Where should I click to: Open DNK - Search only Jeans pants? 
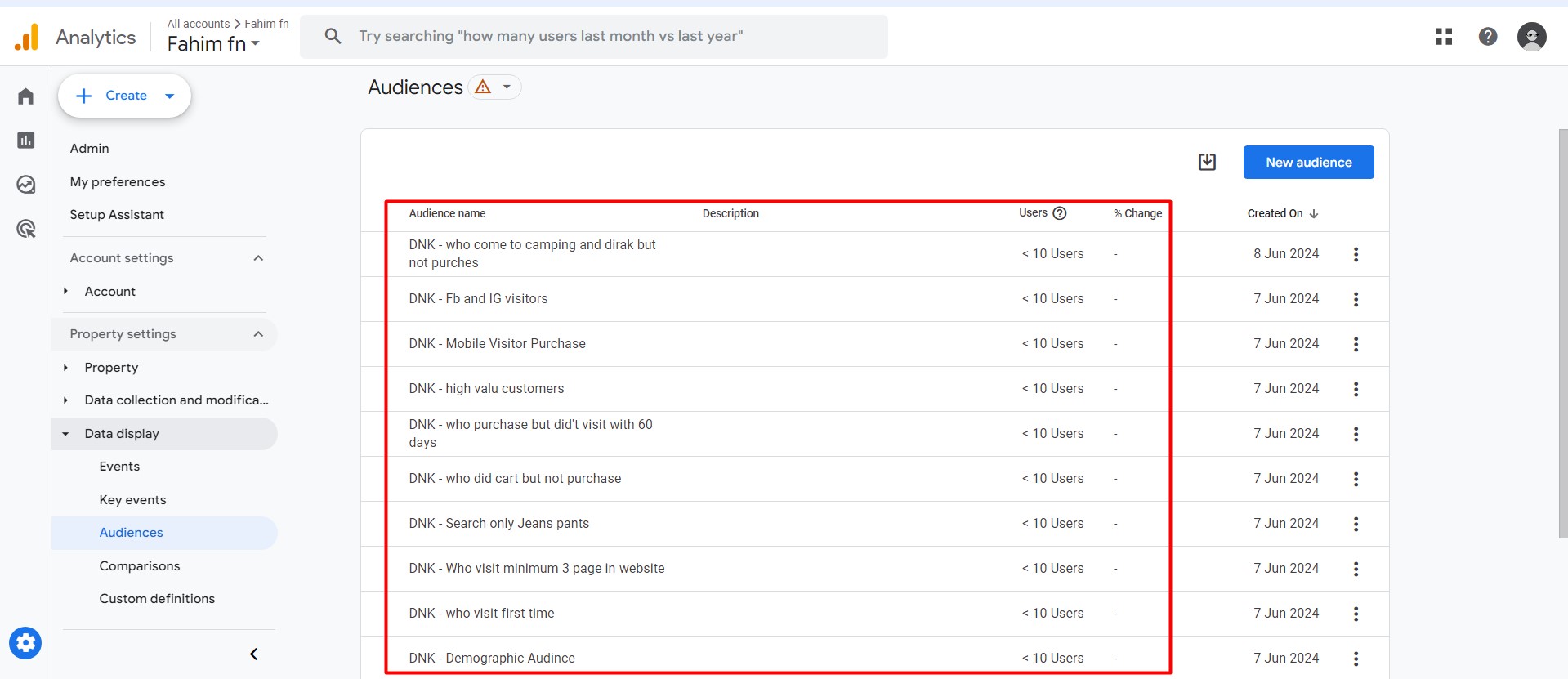click(x=498, y=524)
